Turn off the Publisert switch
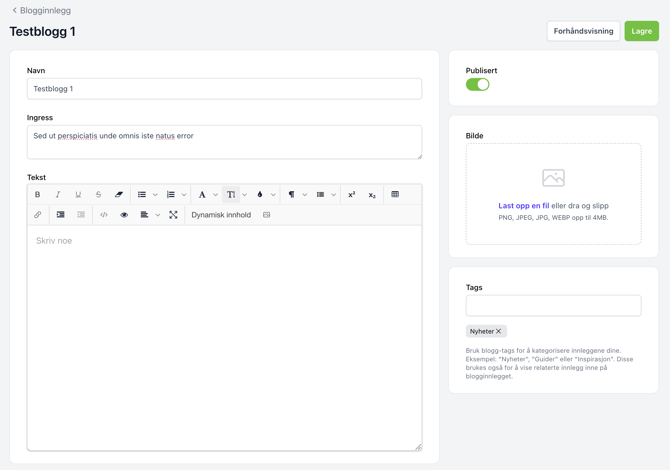 [x=477, y=85]
